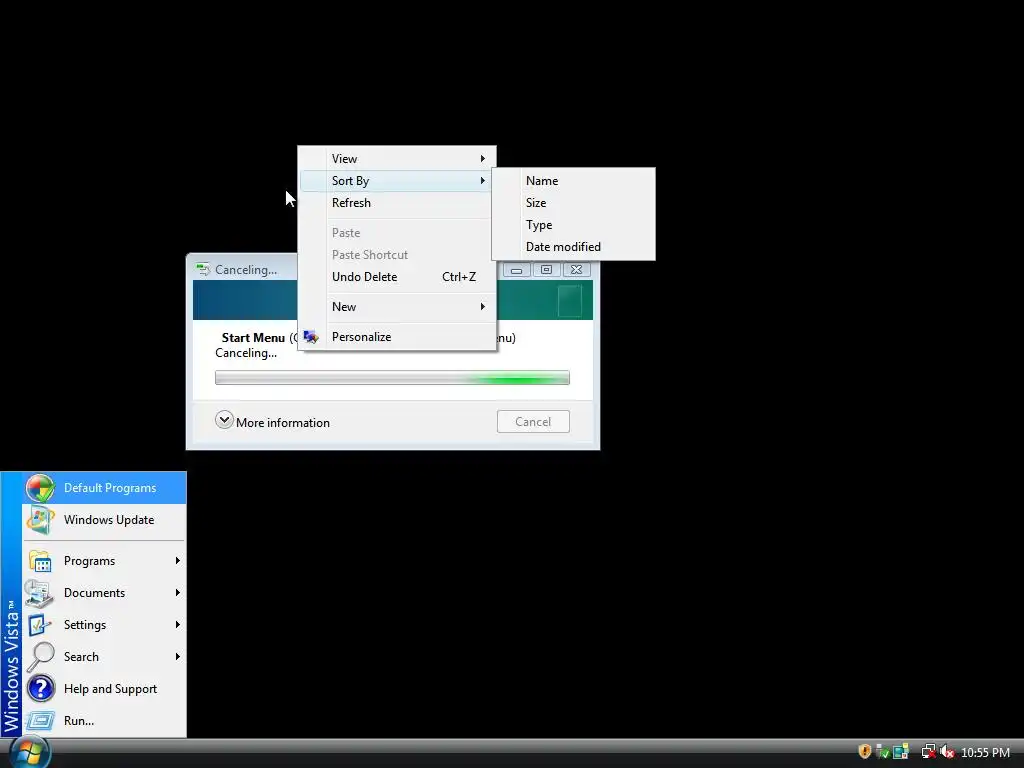The image size is (1024, 768).
Task: Click the security shield tray icon
Action: (x=865, y=752)
